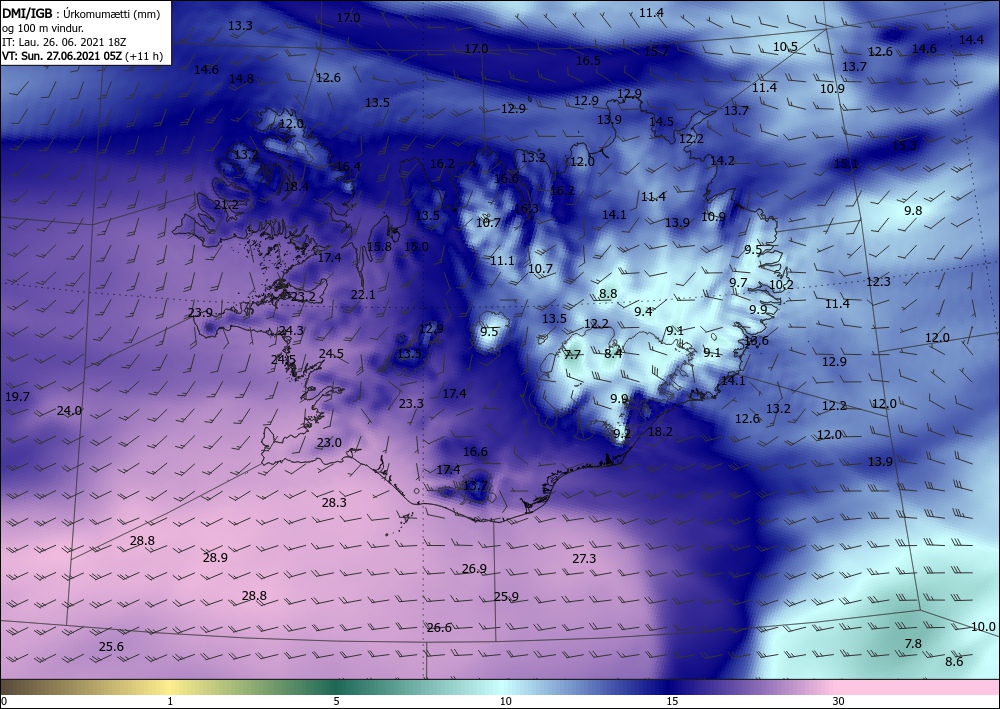Click the 23.0 reading

click(x=330, y=443)
